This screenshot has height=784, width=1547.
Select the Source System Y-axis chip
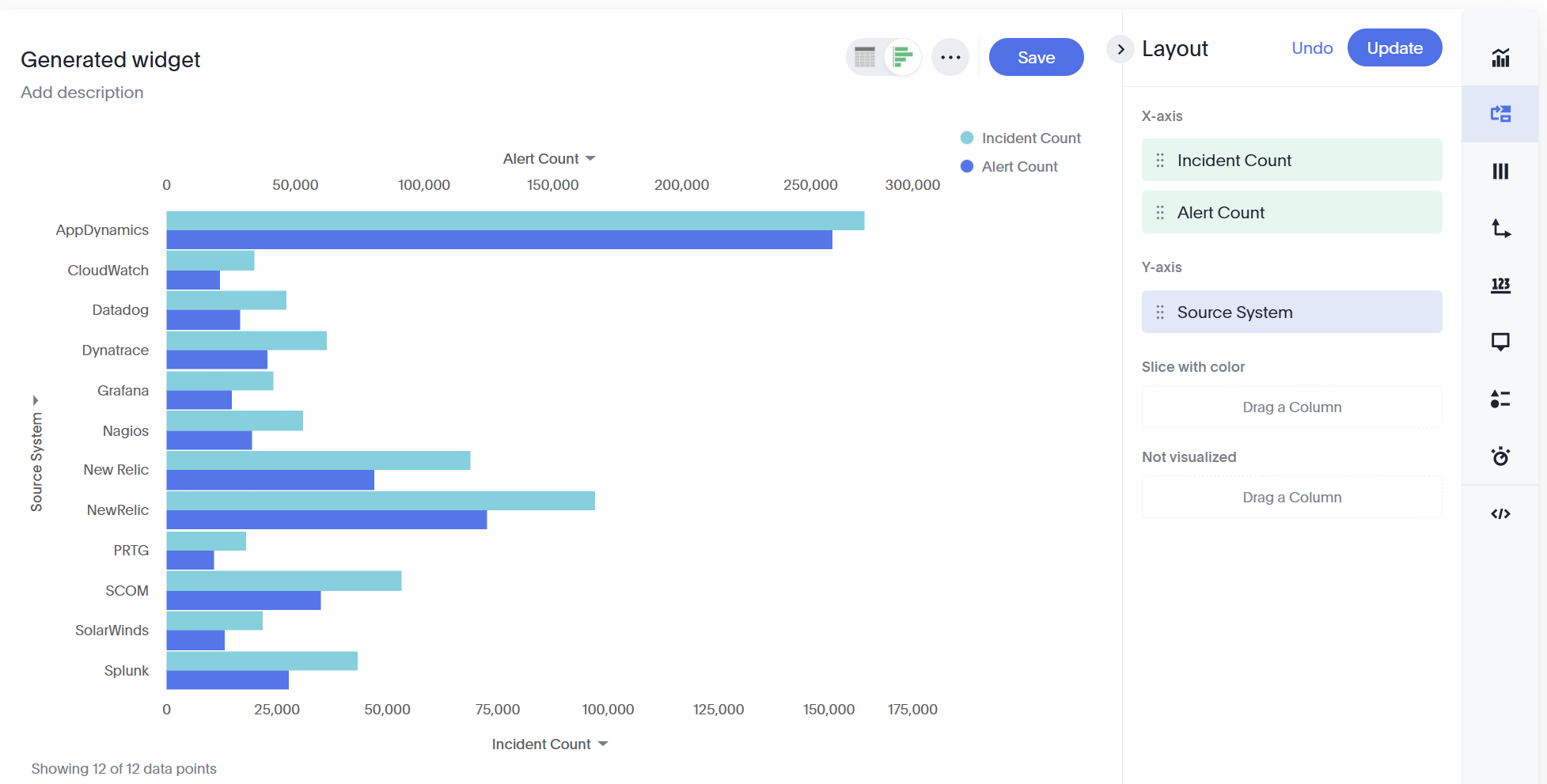pyautogui.click(x=1291, y=312)
